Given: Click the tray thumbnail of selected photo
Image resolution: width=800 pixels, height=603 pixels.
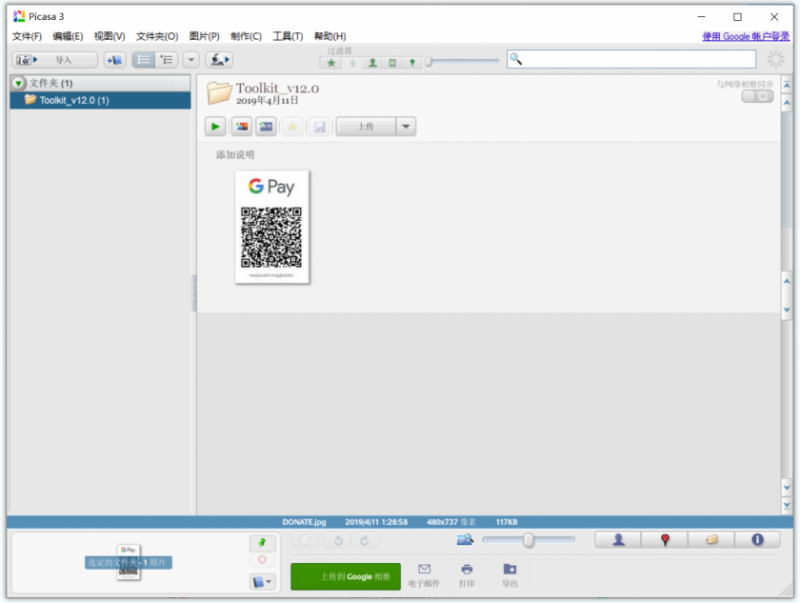Looking at the screenshot, I should coord(129,562).
